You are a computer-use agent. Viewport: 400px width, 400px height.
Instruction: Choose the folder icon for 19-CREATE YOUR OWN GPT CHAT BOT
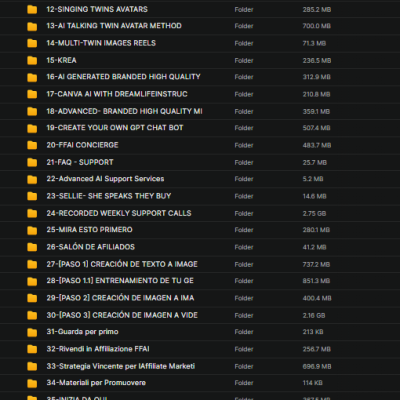[x=32, y=128]
